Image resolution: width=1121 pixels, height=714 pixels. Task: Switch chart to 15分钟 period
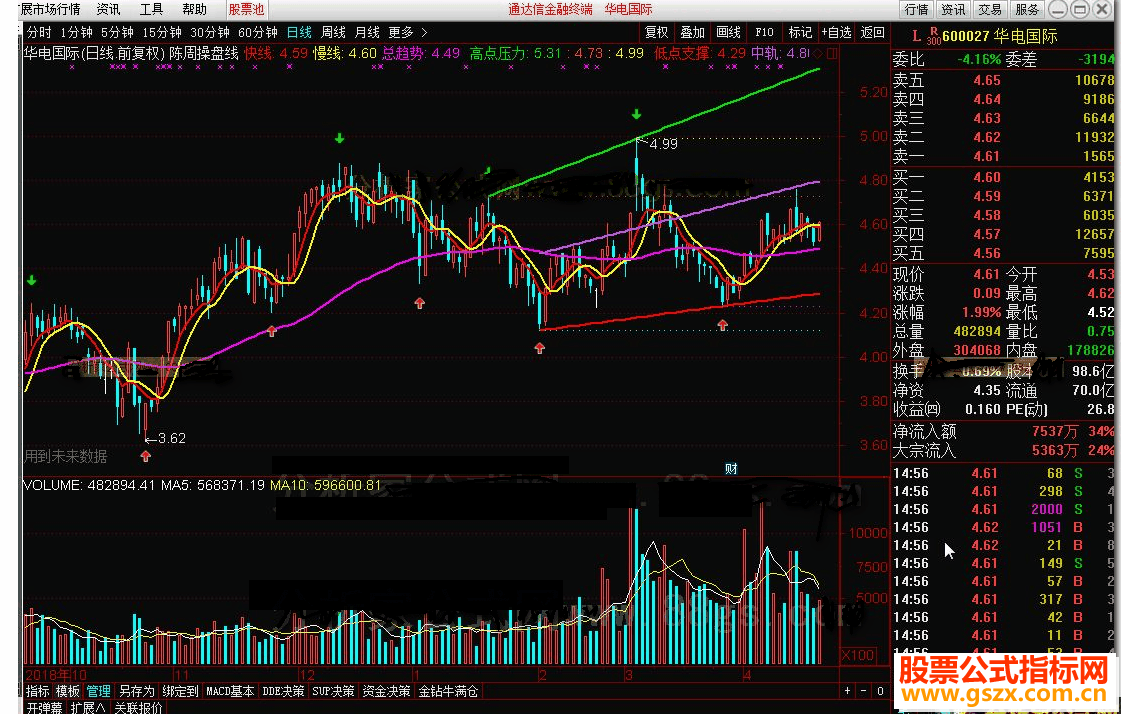[x=162, y=32]
